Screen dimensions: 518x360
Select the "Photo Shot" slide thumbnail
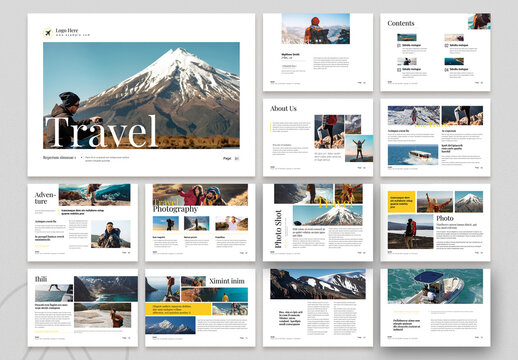coord(318,223)
